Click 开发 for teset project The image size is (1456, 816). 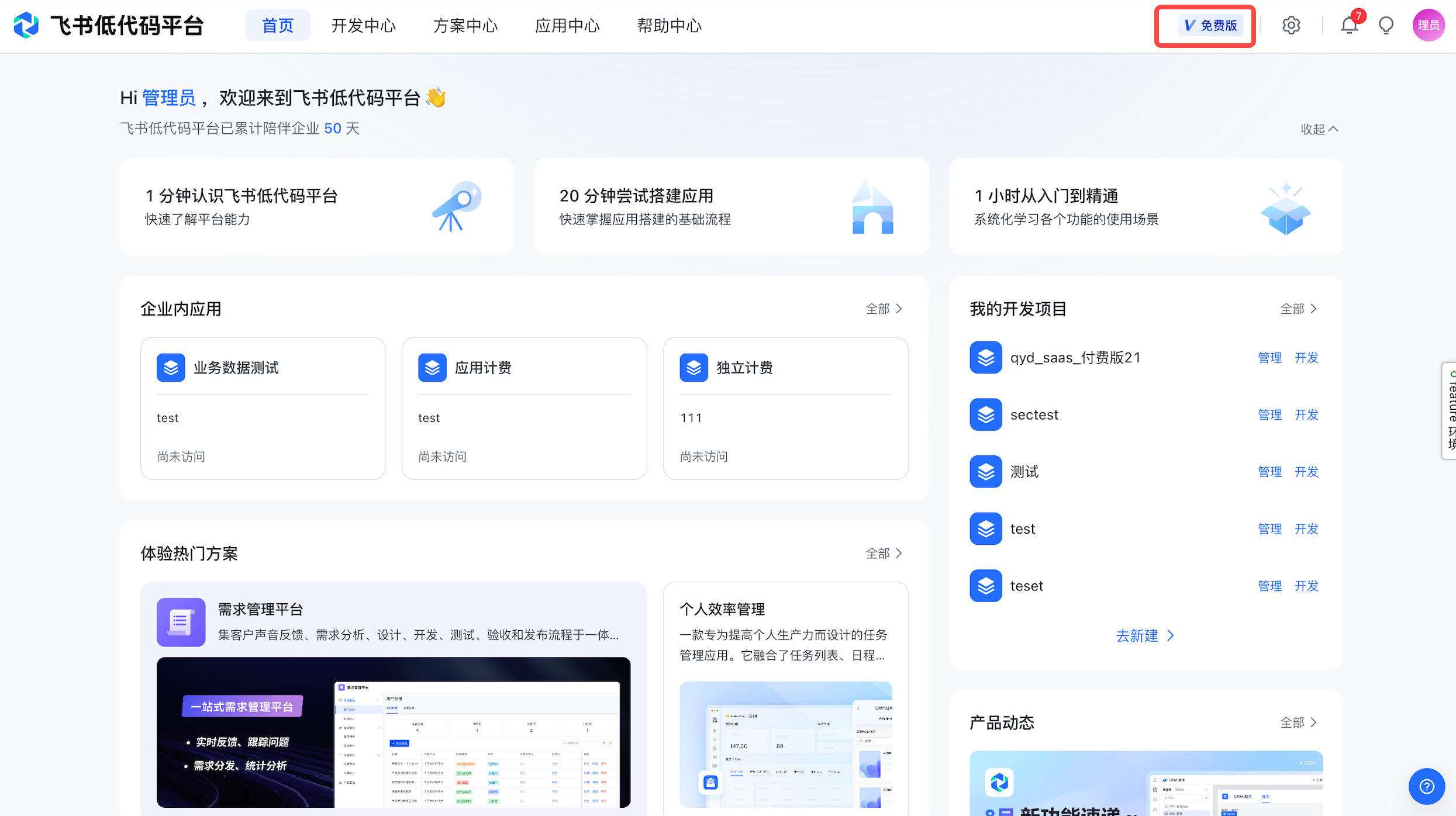tap(1306, 586)
